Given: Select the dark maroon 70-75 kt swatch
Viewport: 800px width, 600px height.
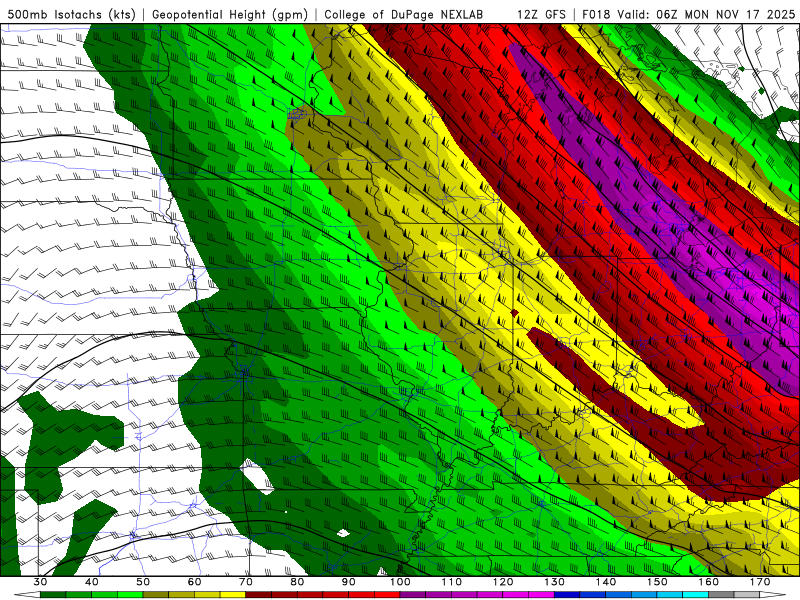Looking at the screenshot, I should 259,595.
